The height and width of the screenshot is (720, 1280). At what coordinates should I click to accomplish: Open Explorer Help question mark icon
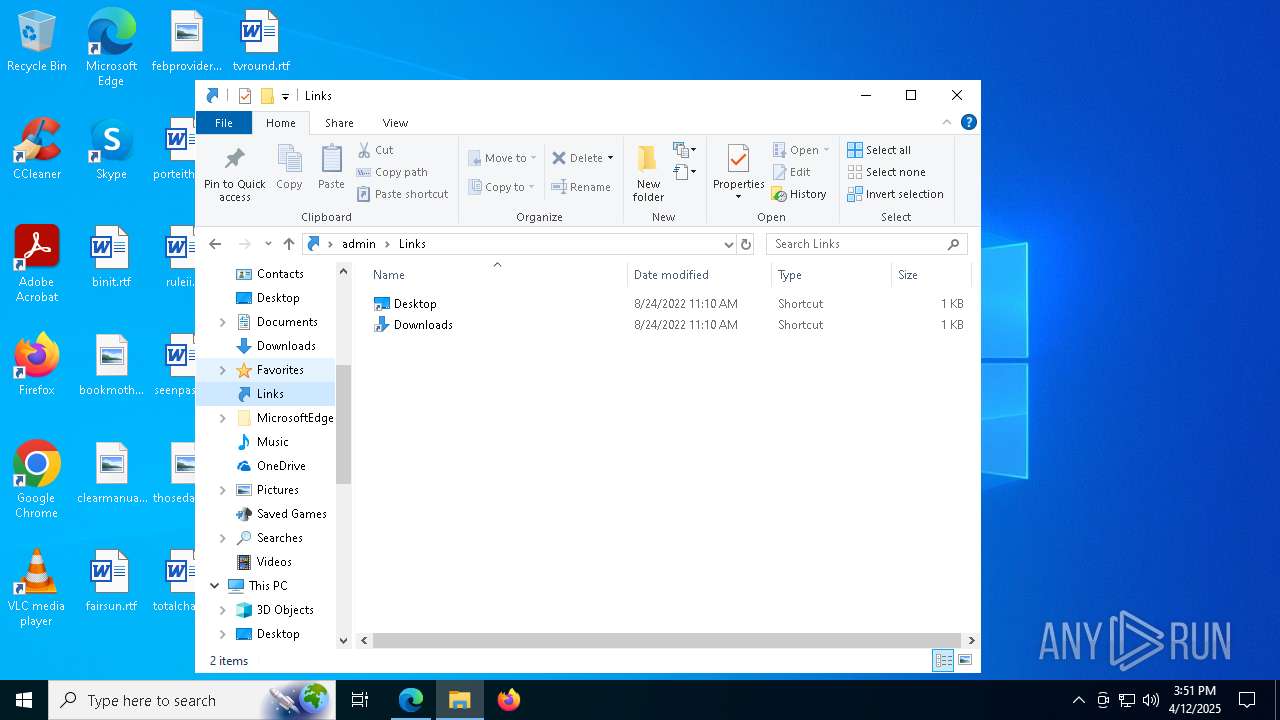(x=968, y=122)
